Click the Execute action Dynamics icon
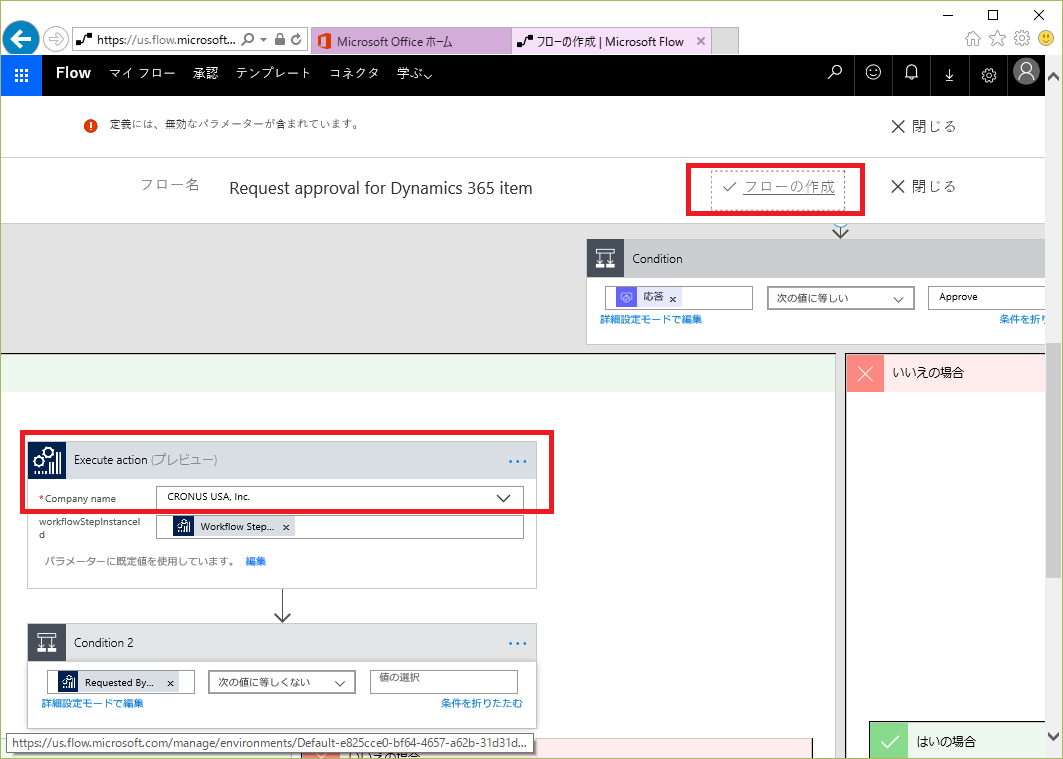 click(x=47, y=460)
